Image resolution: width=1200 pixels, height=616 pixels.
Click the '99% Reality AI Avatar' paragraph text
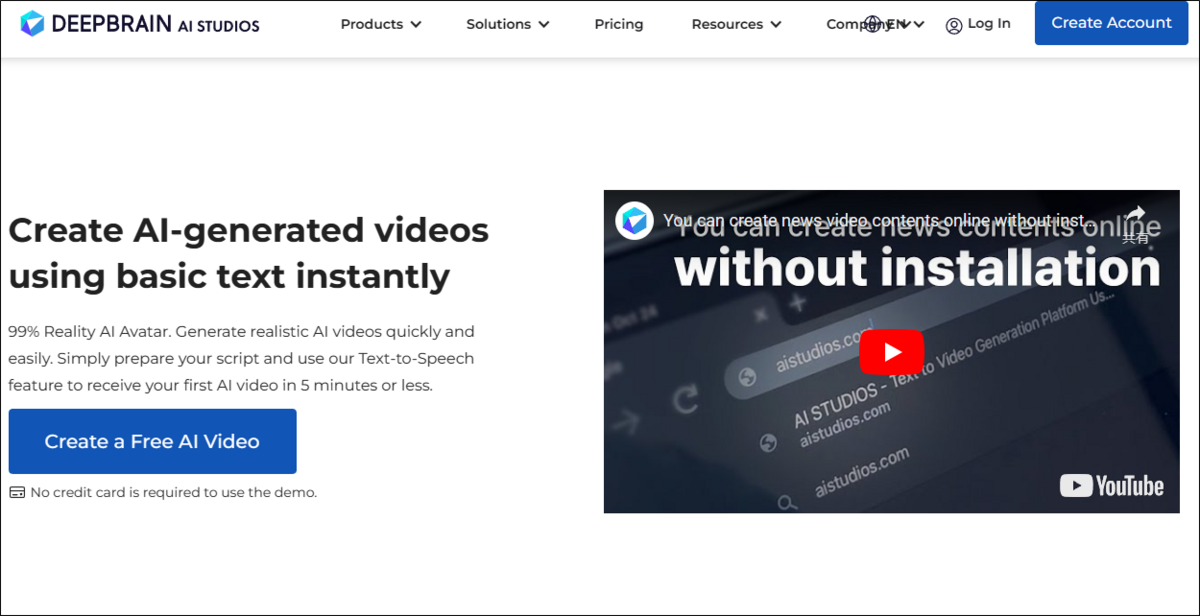click(241, 358)
